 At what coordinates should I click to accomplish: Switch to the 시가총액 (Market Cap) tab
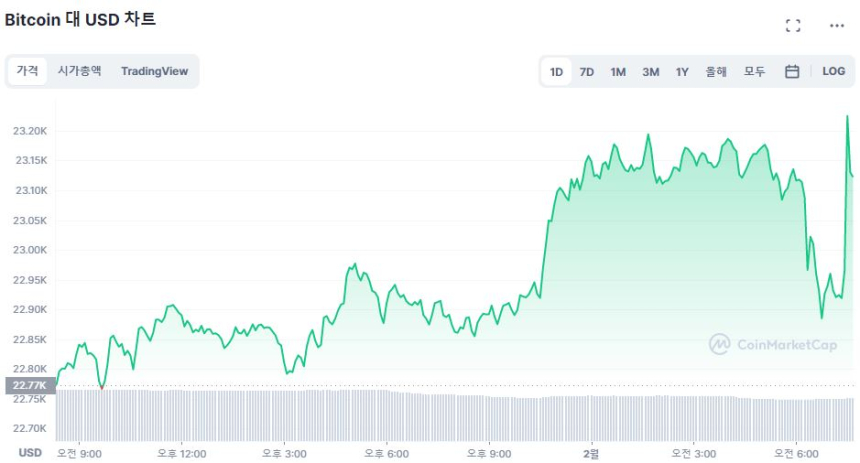coord(79,71)
